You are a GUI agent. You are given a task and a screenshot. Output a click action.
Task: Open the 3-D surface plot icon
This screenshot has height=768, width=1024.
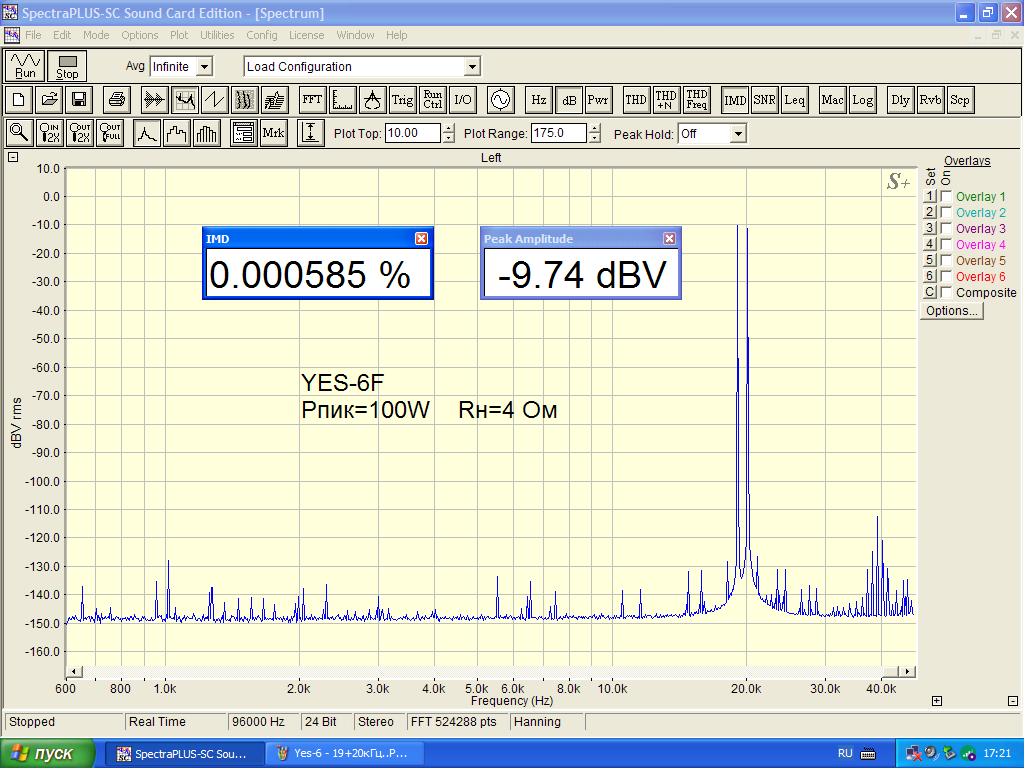[275, 100]
